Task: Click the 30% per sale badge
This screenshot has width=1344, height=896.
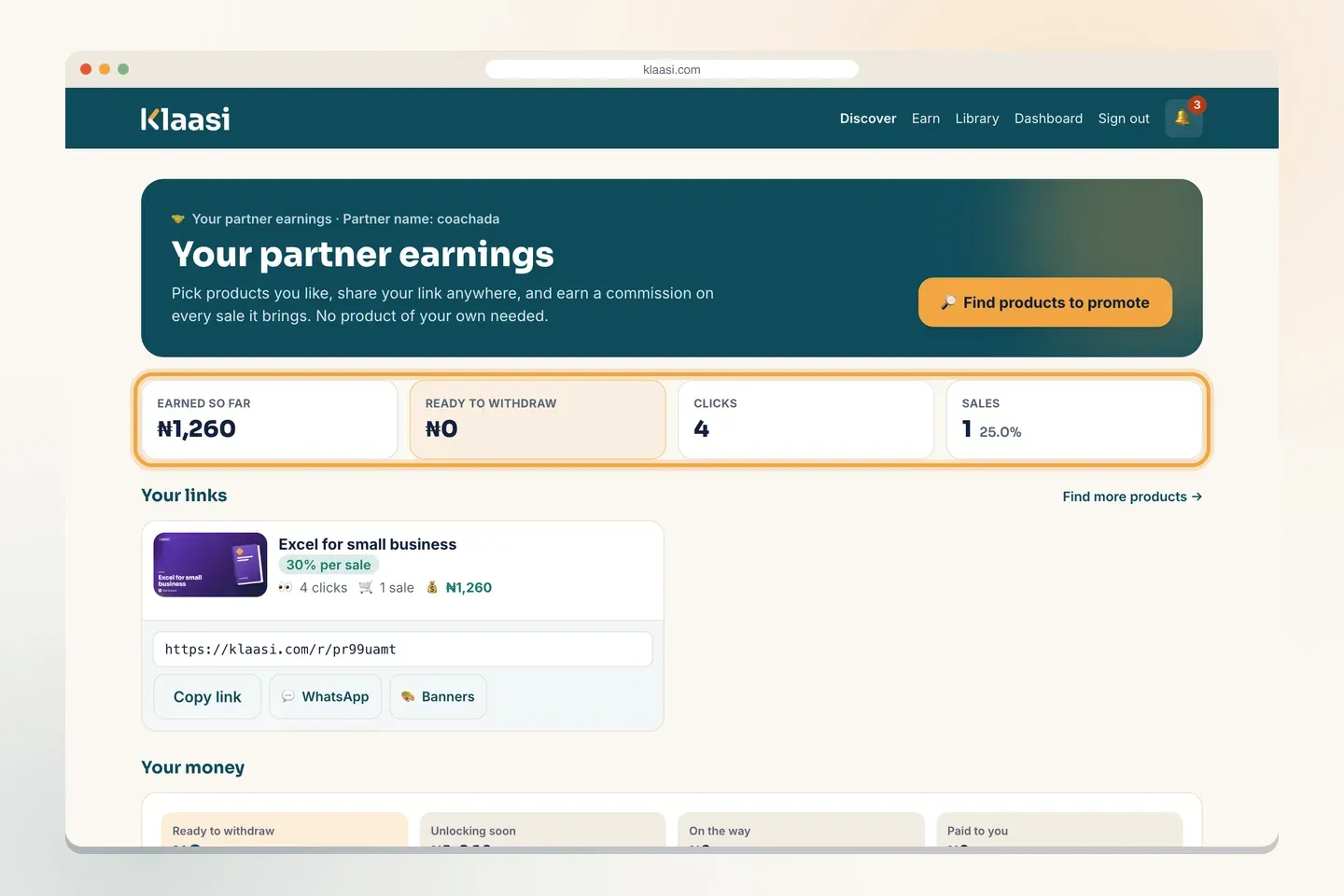Action: pos(329,565)
